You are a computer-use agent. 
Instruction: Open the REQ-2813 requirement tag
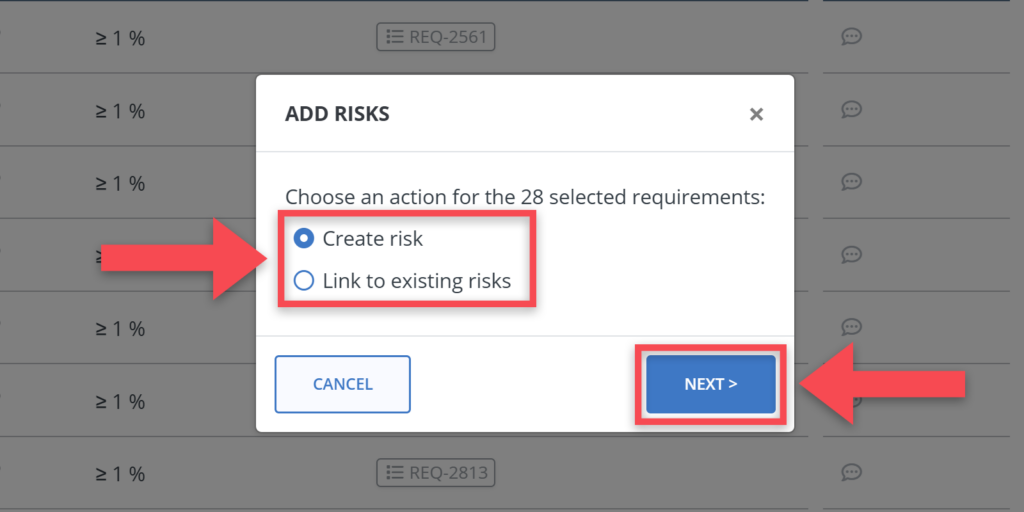(x=436, y=472)
